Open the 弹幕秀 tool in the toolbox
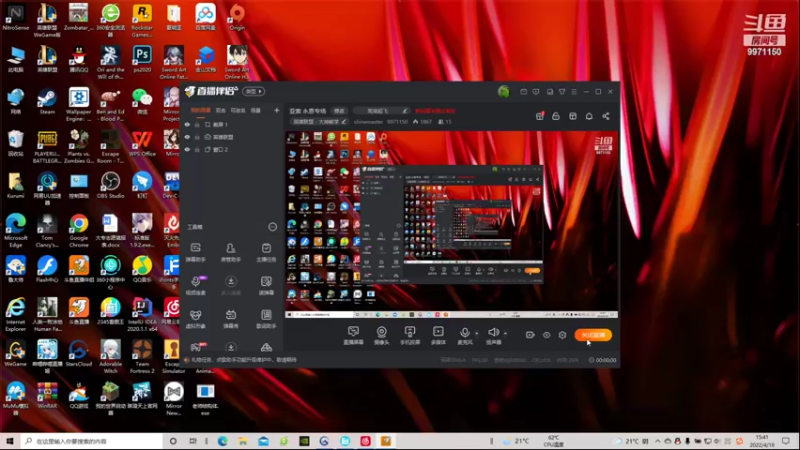This screenshot has width=800, height=450. click(x=231, y=319)
